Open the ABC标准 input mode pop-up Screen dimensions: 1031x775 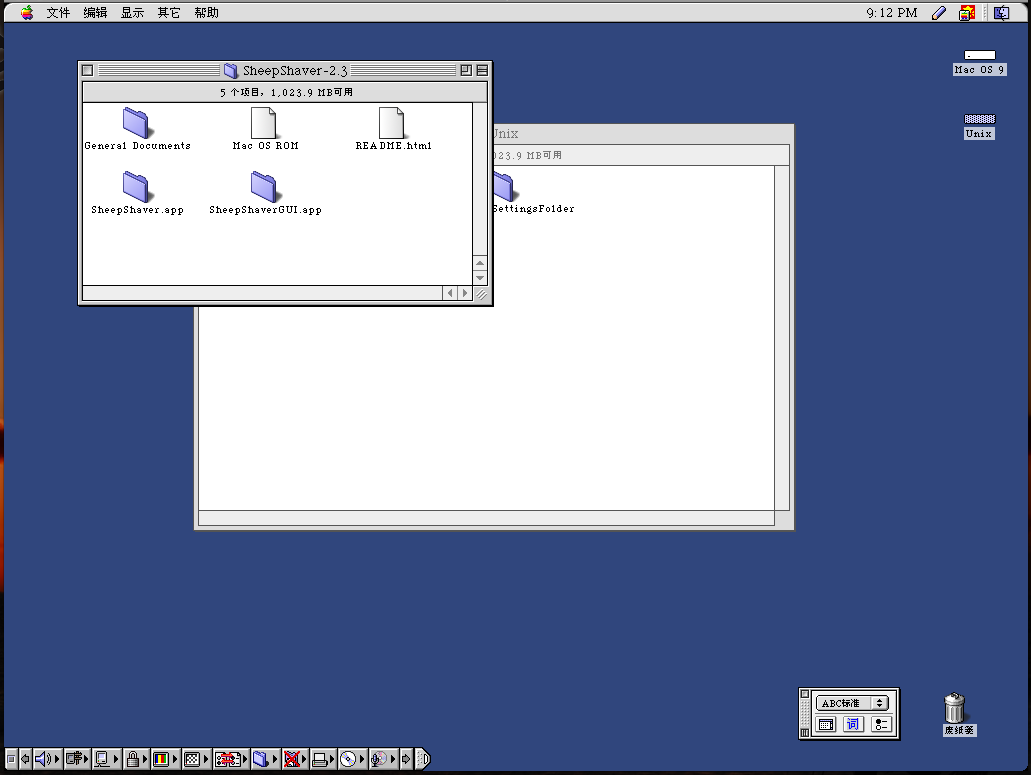(852, 703)
